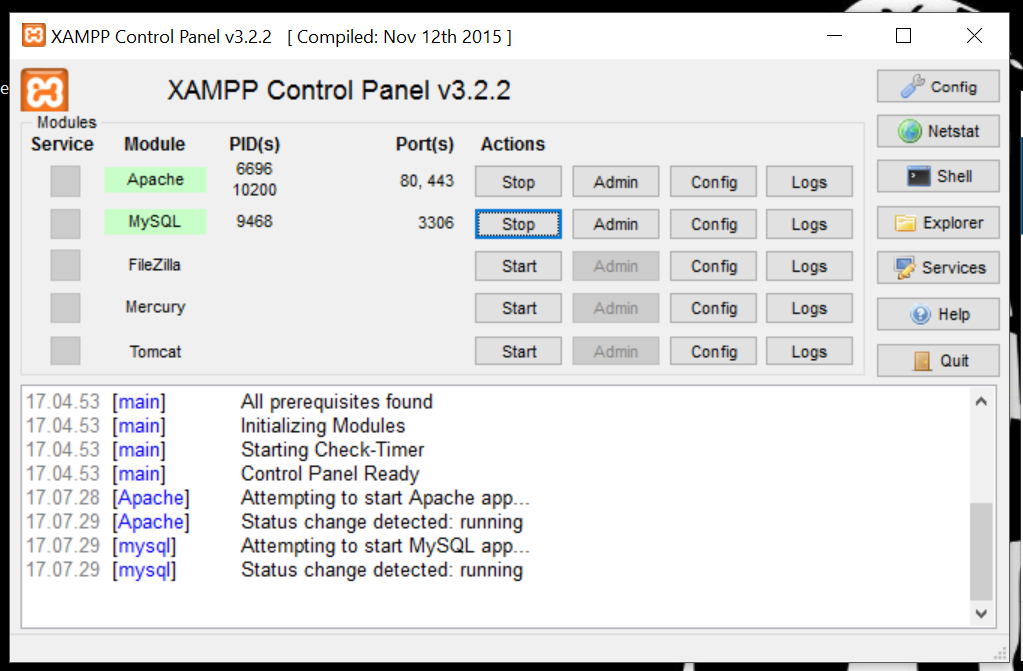Viewport: 1023px width, 671px height.
Task: Click log line 'Starting Check-Timer'
Action: 333,450
